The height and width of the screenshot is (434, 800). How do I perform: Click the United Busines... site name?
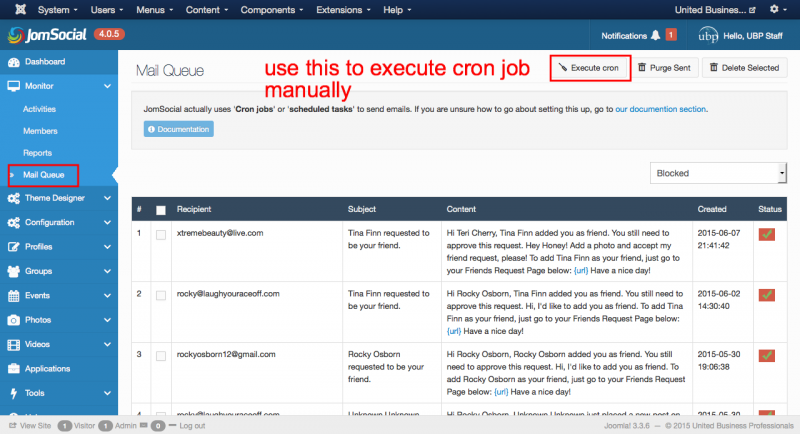click(x=710, y=10)
